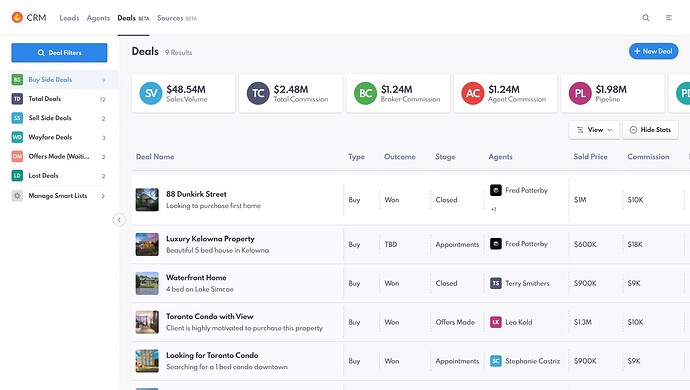The image size is (690, 390).
Task: Select the Wayfare Deals smart list
Action: pyautogui.click(x=59, y=137)
